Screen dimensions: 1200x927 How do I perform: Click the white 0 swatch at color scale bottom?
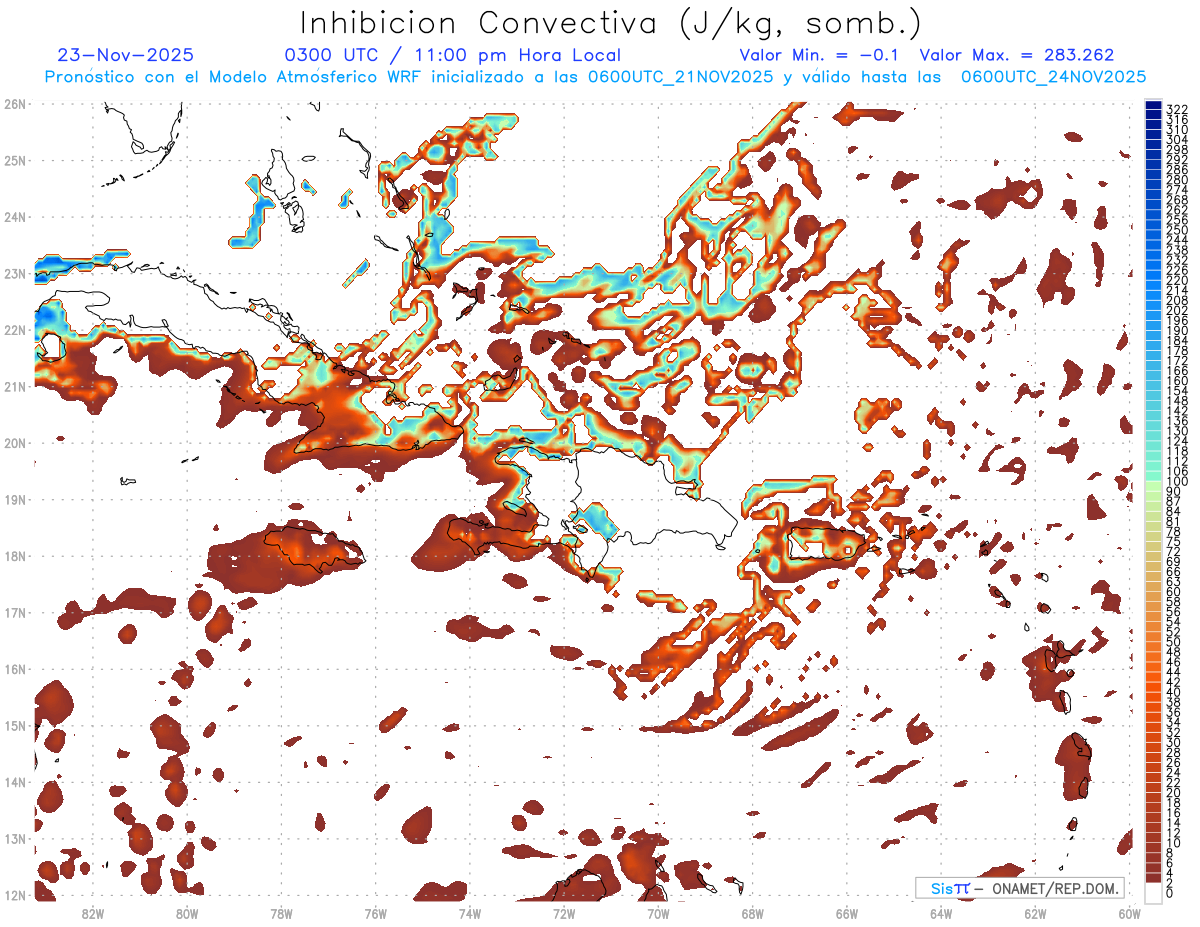(1153, 893)
